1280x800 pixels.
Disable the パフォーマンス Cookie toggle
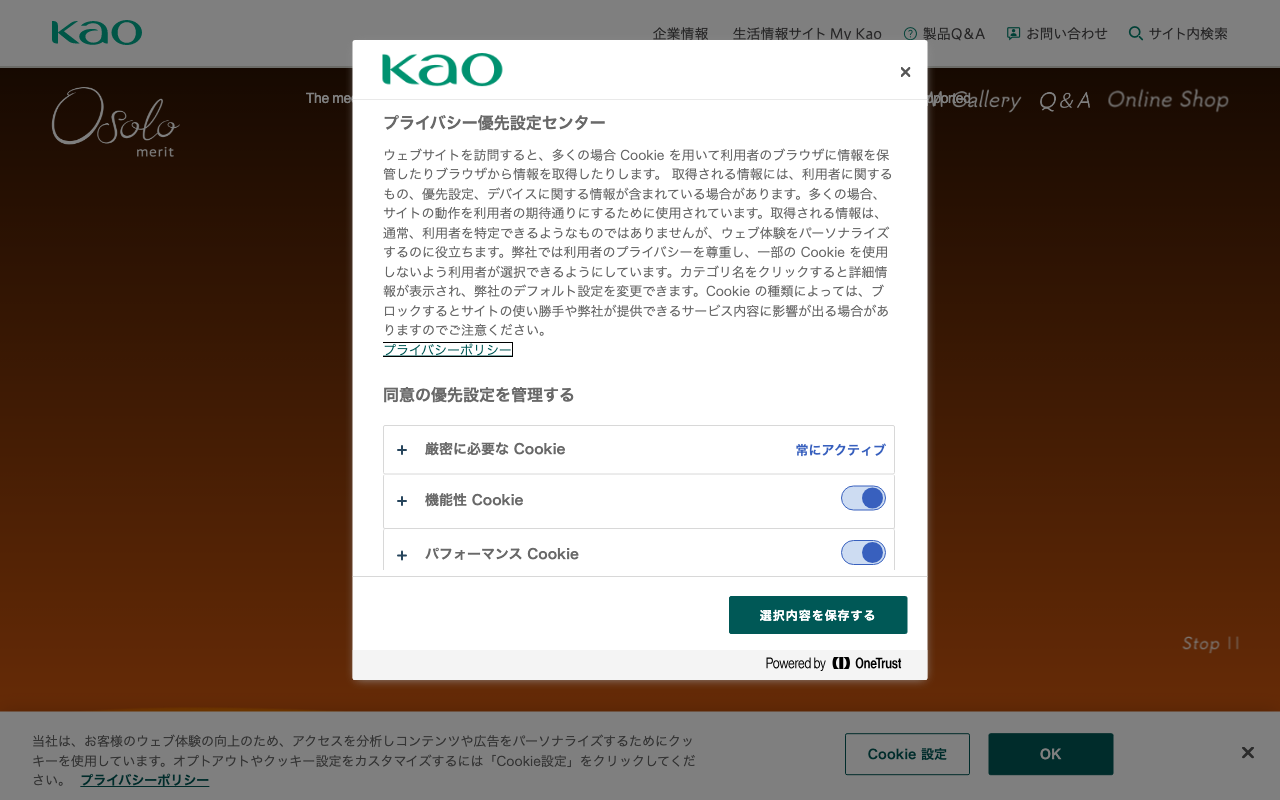(863, 552)
